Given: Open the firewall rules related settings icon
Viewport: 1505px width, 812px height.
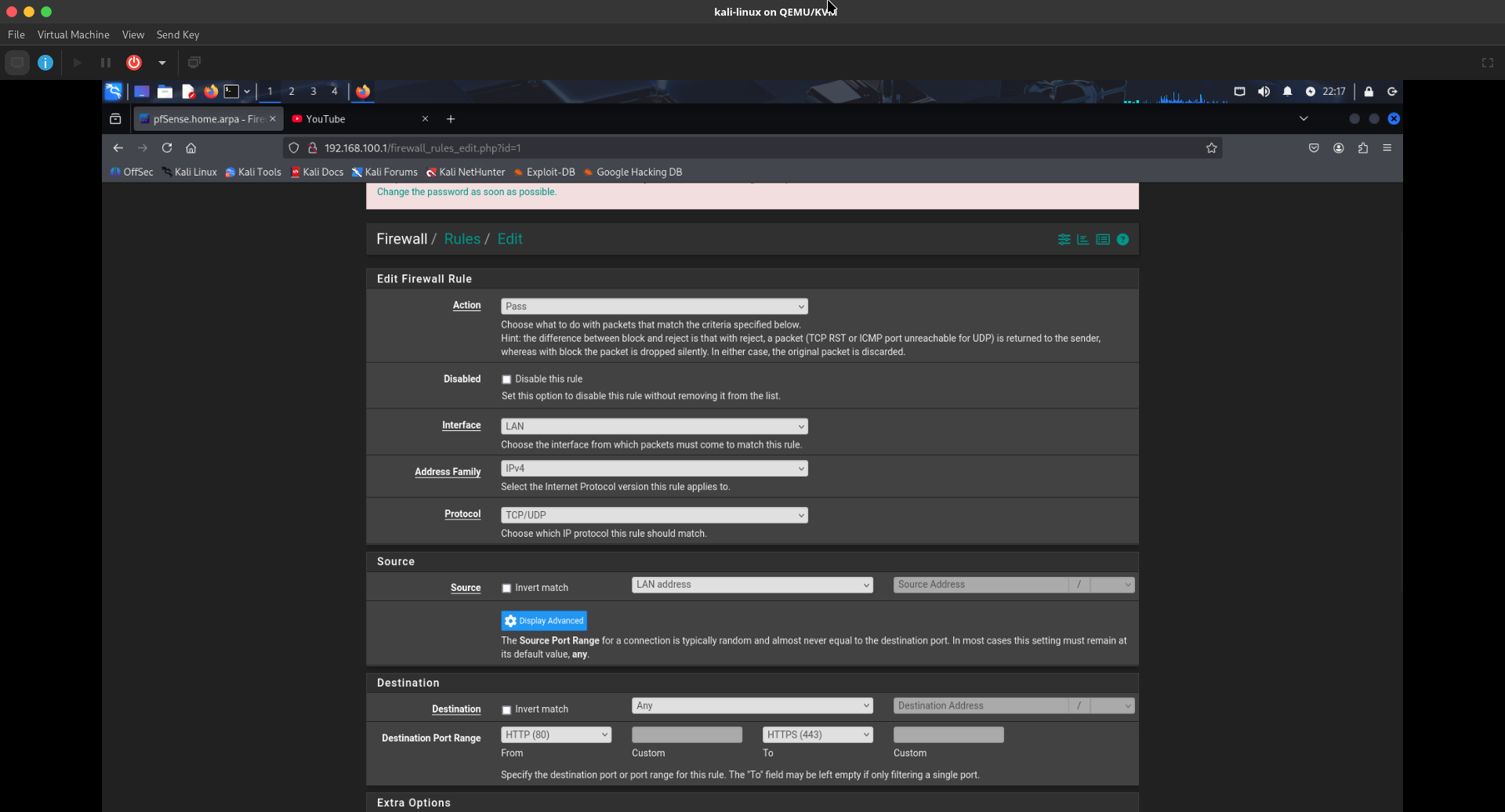Looking at the screenshot, I should 1064,240.
